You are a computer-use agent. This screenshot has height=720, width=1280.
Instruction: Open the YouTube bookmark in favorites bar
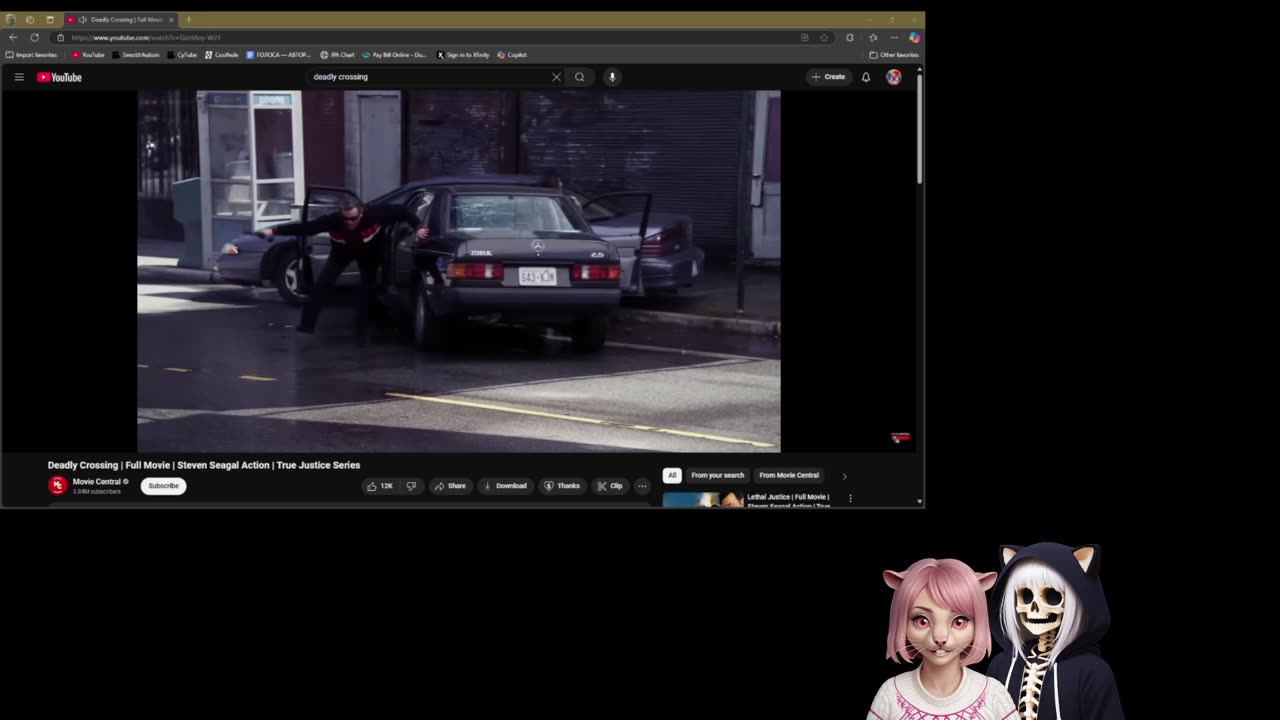pos(88,55)
